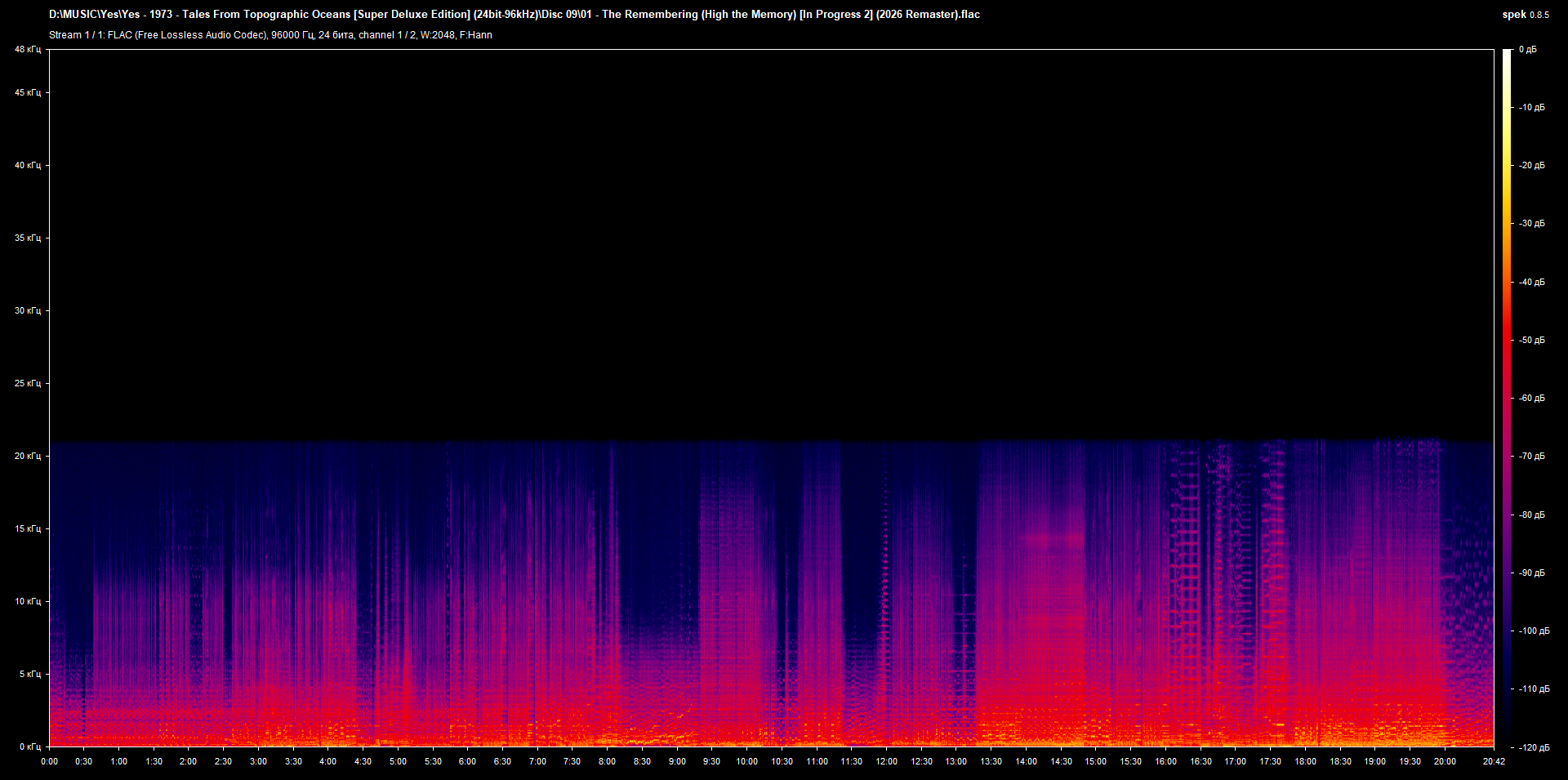Click the '18:00' time axis label
Screen dimensions: 1568x780
pos(1305,761)
